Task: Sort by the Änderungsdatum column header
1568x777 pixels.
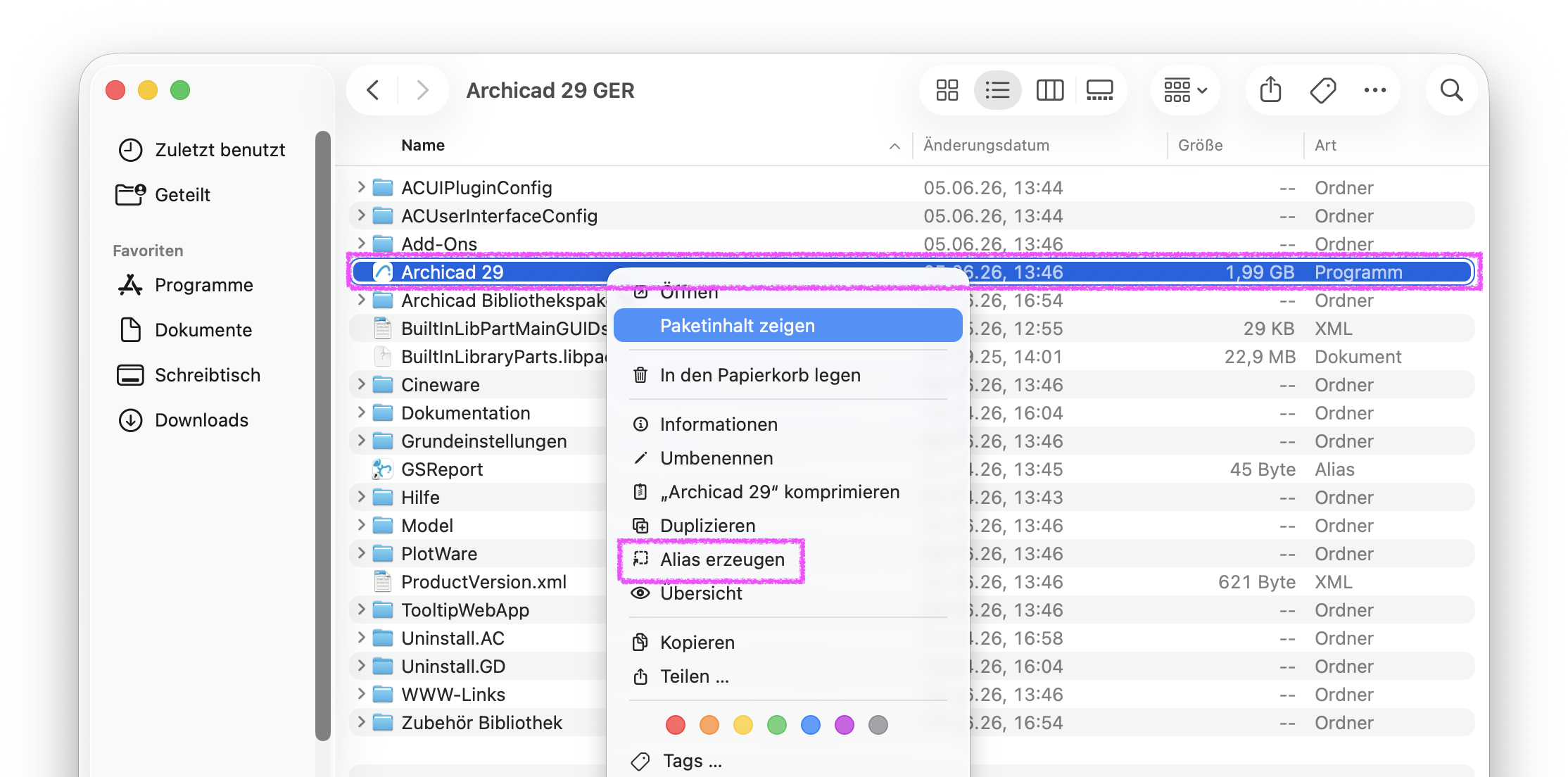Action: (986, 145)
